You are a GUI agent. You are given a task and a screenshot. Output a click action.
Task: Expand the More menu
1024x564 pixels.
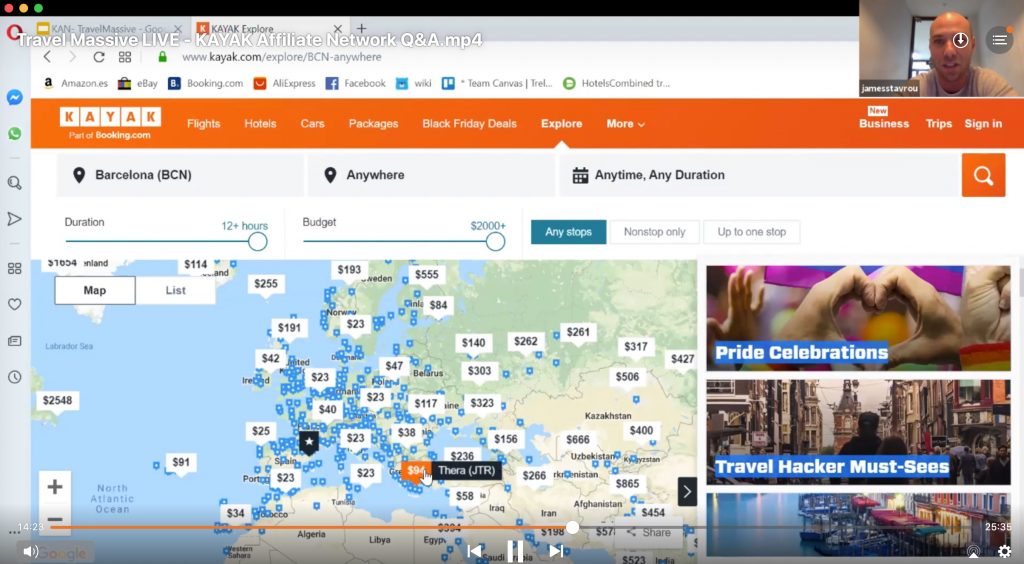(x=625, y=123)
